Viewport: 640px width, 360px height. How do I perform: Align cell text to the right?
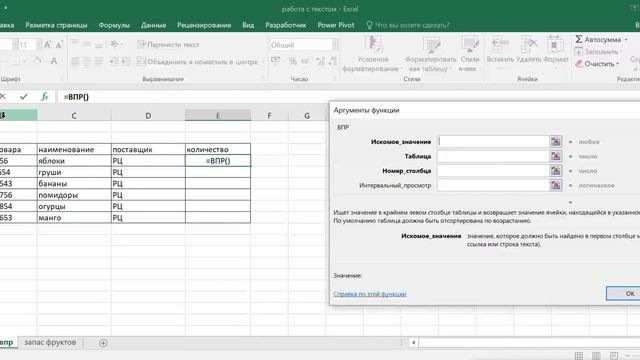pyautogui.click(x=98, y=62)
